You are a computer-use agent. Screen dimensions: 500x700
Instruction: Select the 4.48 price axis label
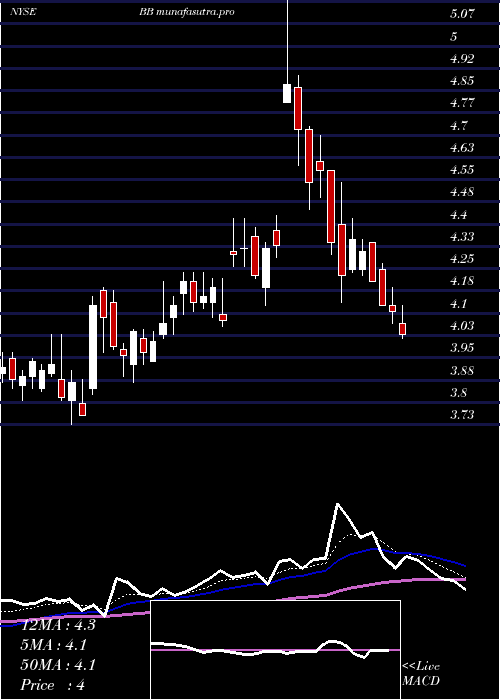462,192
